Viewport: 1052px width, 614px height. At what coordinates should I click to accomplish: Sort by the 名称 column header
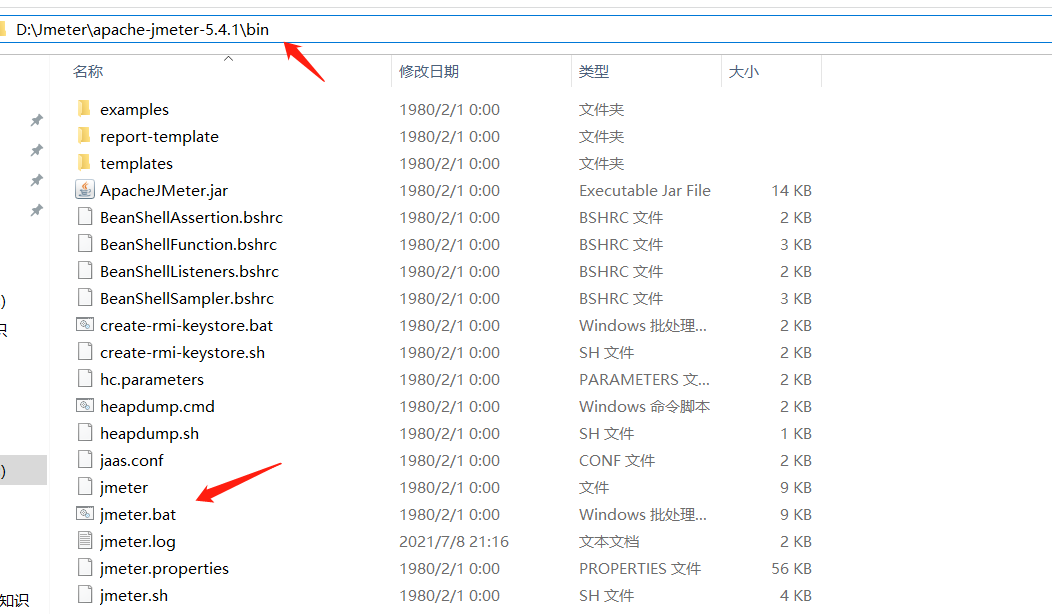click(88, 72)
